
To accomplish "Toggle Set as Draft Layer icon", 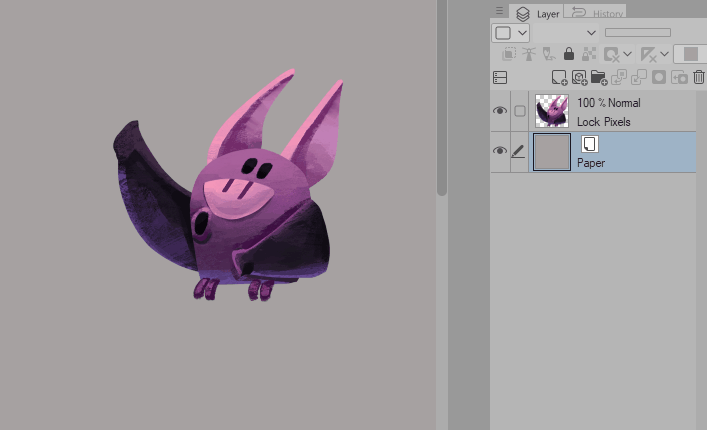I will point(549,54).
